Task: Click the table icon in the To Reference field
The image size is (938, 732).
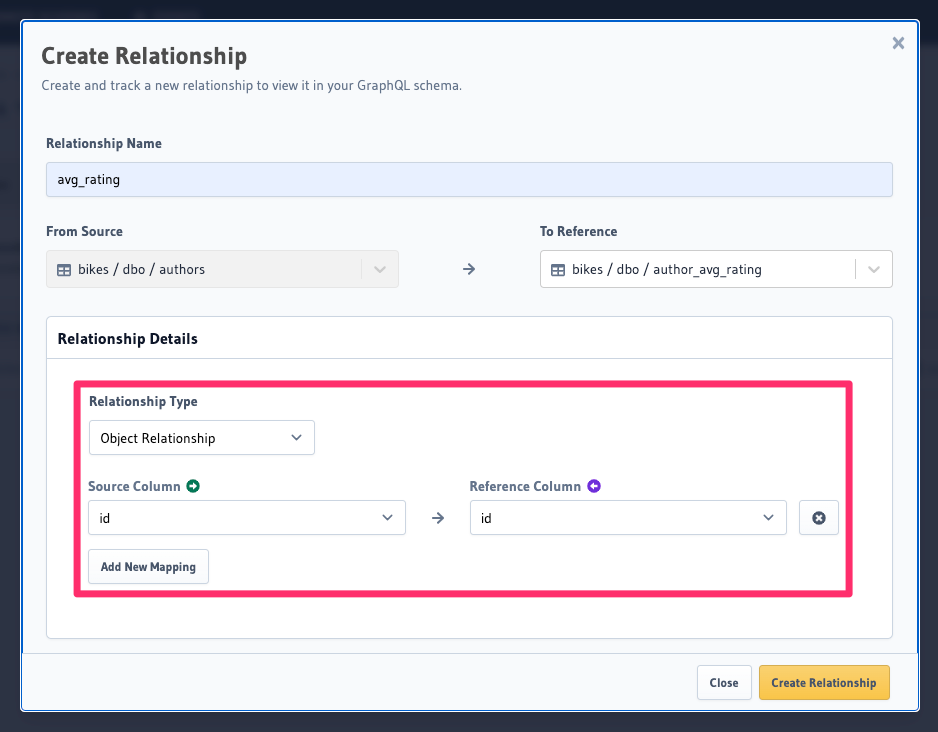Action: pos(557,269)
